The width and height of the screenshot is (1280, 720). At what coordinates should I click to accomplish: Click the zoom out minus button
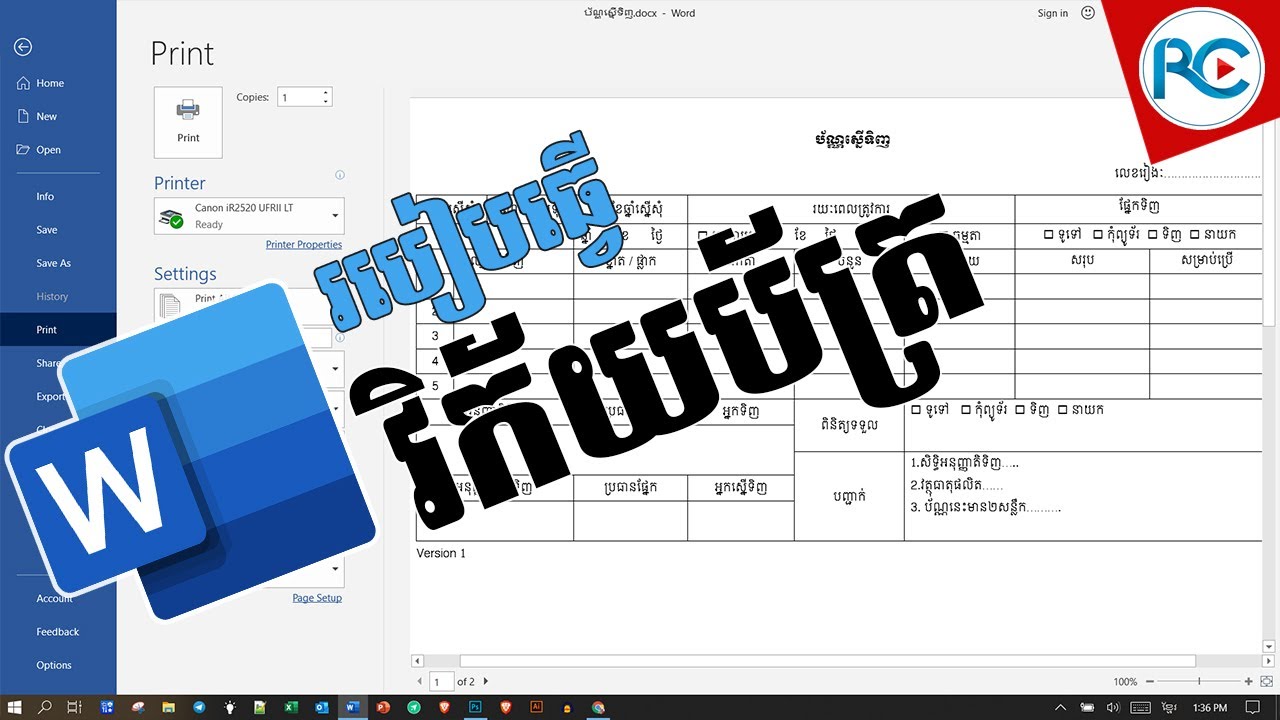(1151, 681)
